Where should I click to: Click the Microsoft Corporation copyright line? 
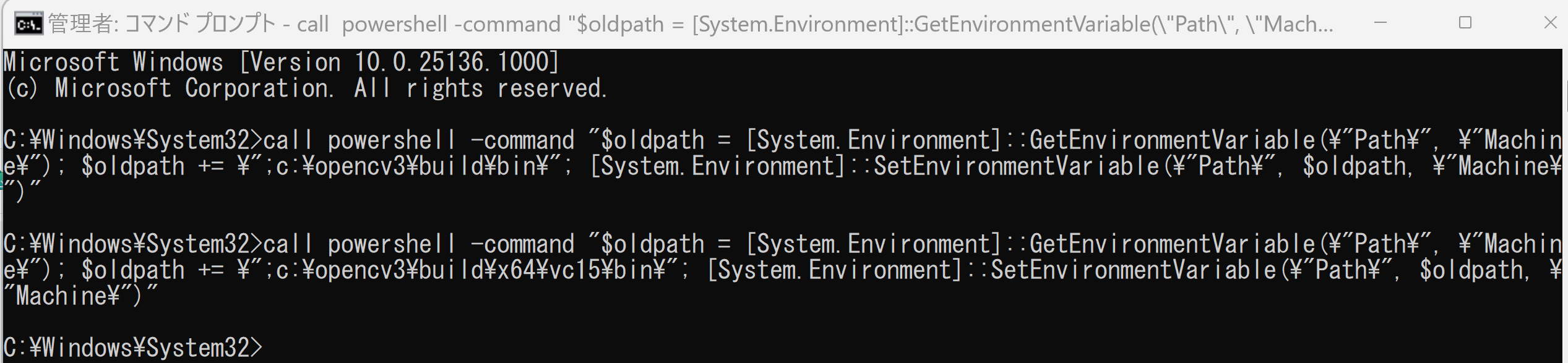click(x=306, y=88)
